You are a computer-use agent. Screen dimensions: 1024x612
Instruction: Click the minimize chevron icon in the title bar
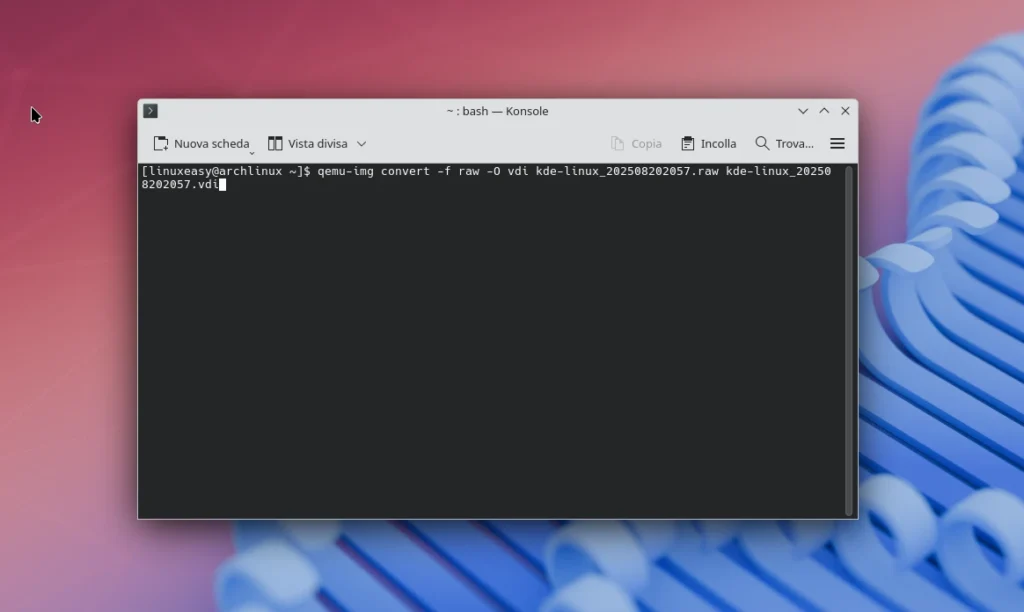[803, 111]
